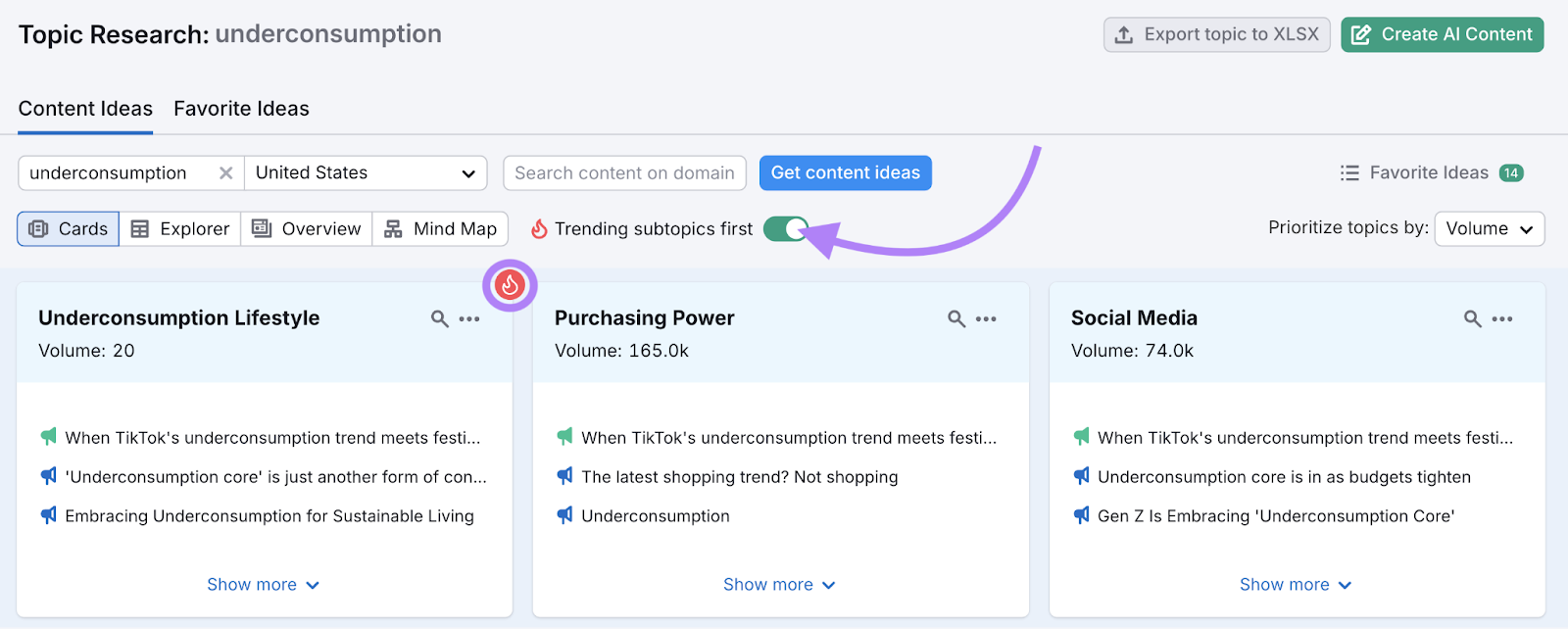Expand Show more on Purchasing Power card

(779, 585)
